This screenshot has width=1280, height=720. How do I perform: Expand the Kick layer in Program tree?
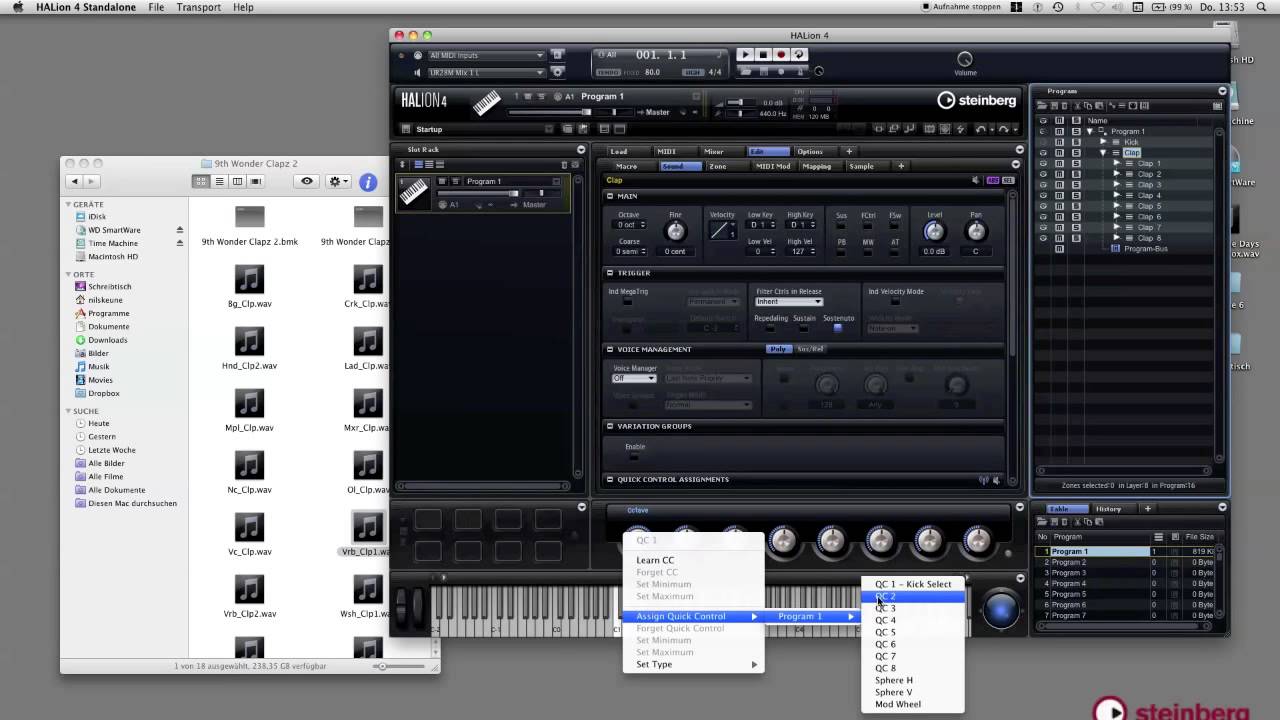coord(1104,142)
